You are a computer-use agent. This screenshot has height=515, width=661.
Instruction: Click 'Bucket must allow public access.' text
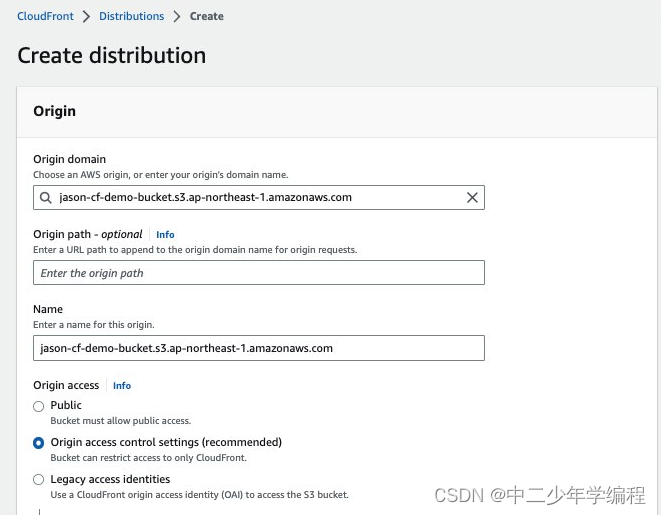[121, 421]
